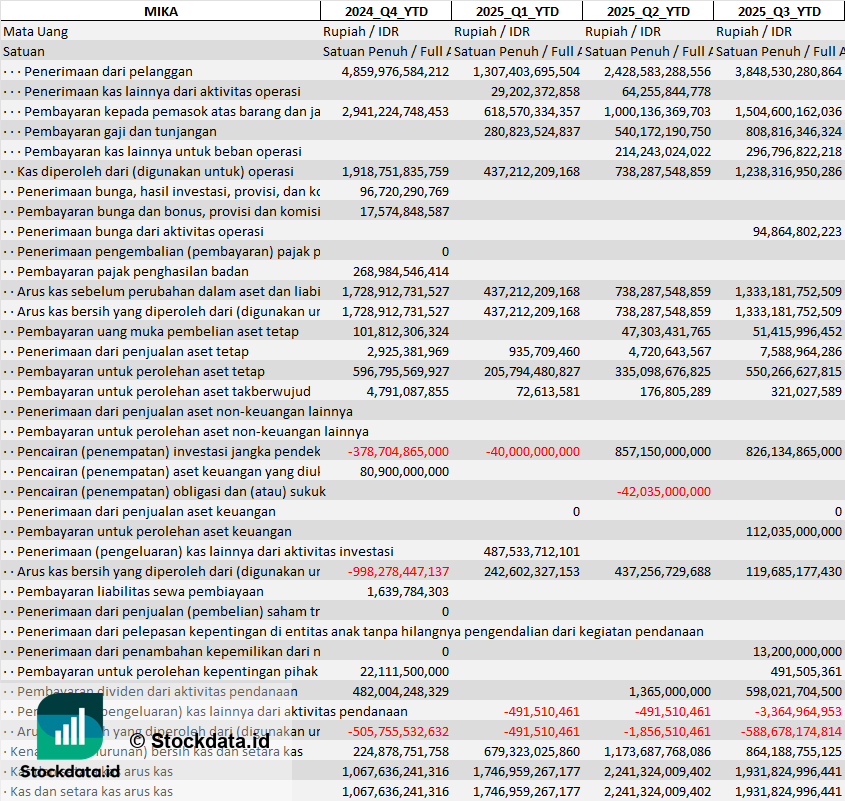Select value 935,709,460
The height and width of the screenshot is (801, 845).
click(544, 351)
